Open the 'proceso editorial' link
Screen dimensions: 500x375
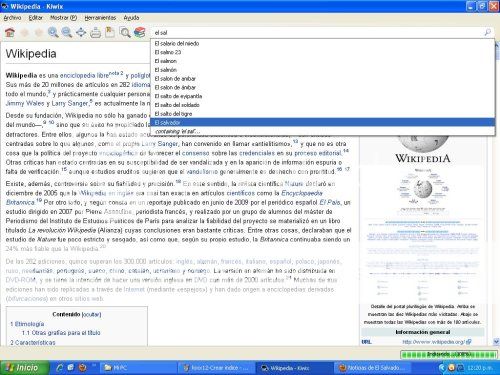click(x=318, y=153)
